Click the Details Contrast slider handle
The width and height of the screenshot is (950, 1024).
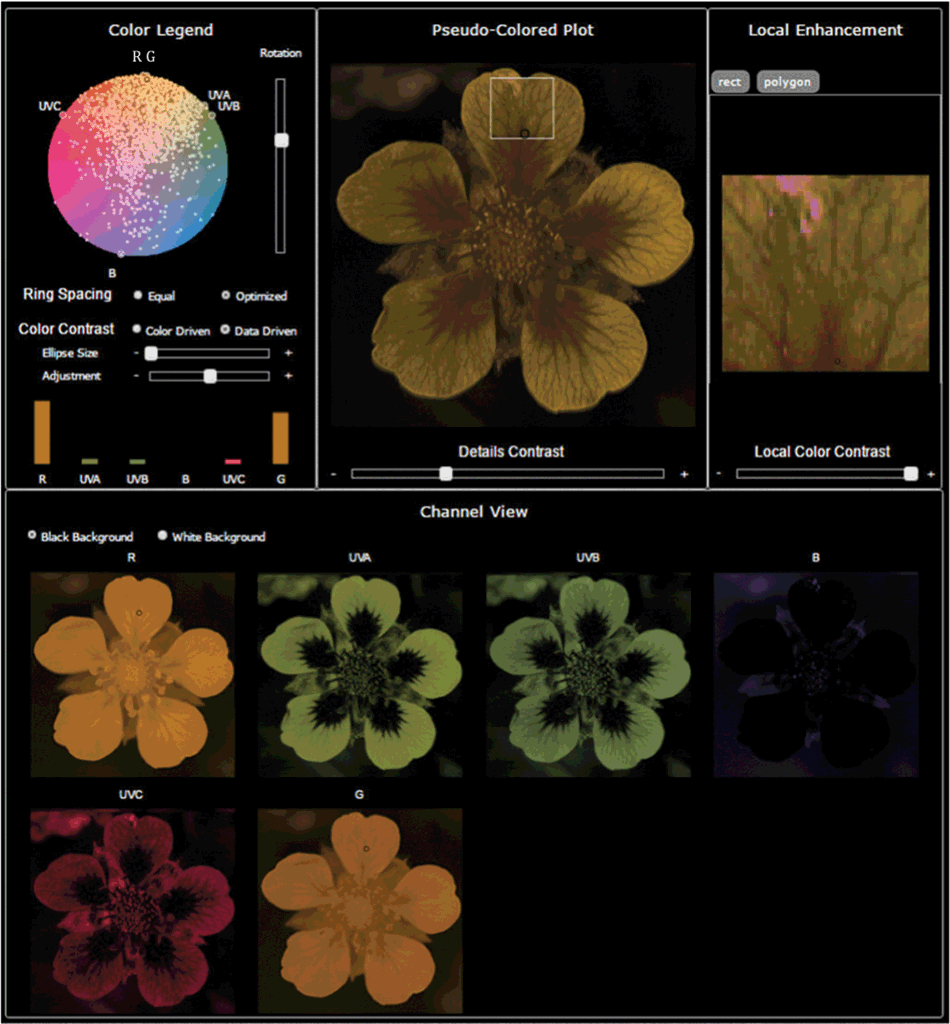446,474
